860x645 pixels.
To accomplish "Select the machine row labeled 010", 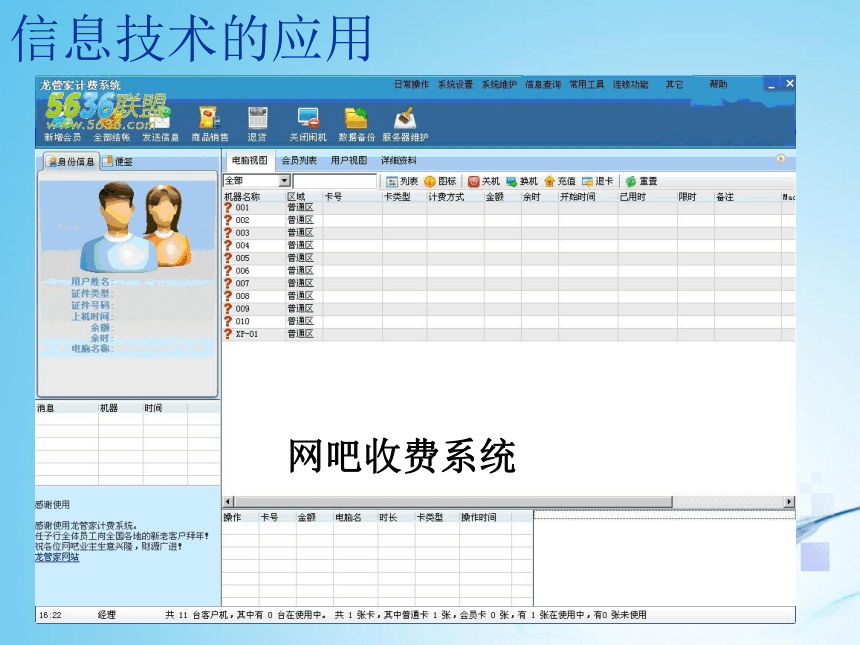I will pyautogui.click(x=508, y=321).
